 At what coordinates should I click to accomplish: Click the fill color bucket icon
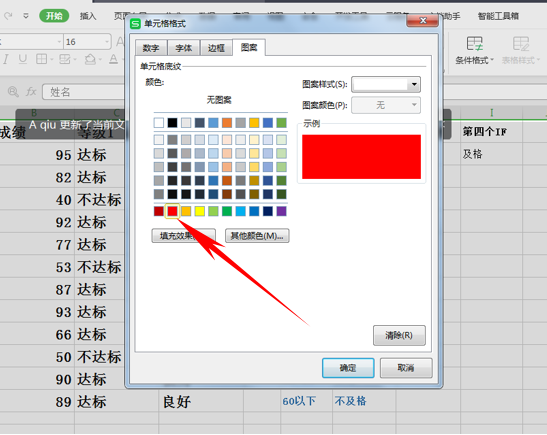coord(90,59)
